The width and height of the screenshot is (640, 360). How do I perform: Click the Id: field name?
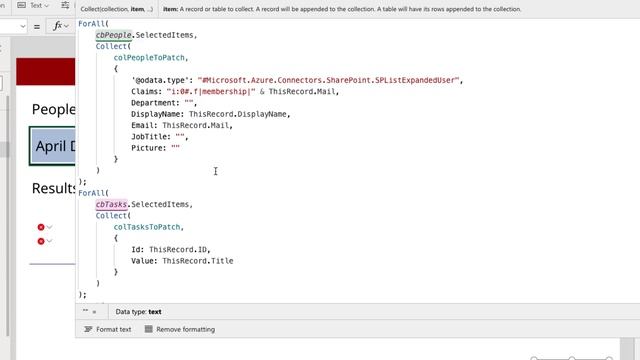[x=138, y=249]
